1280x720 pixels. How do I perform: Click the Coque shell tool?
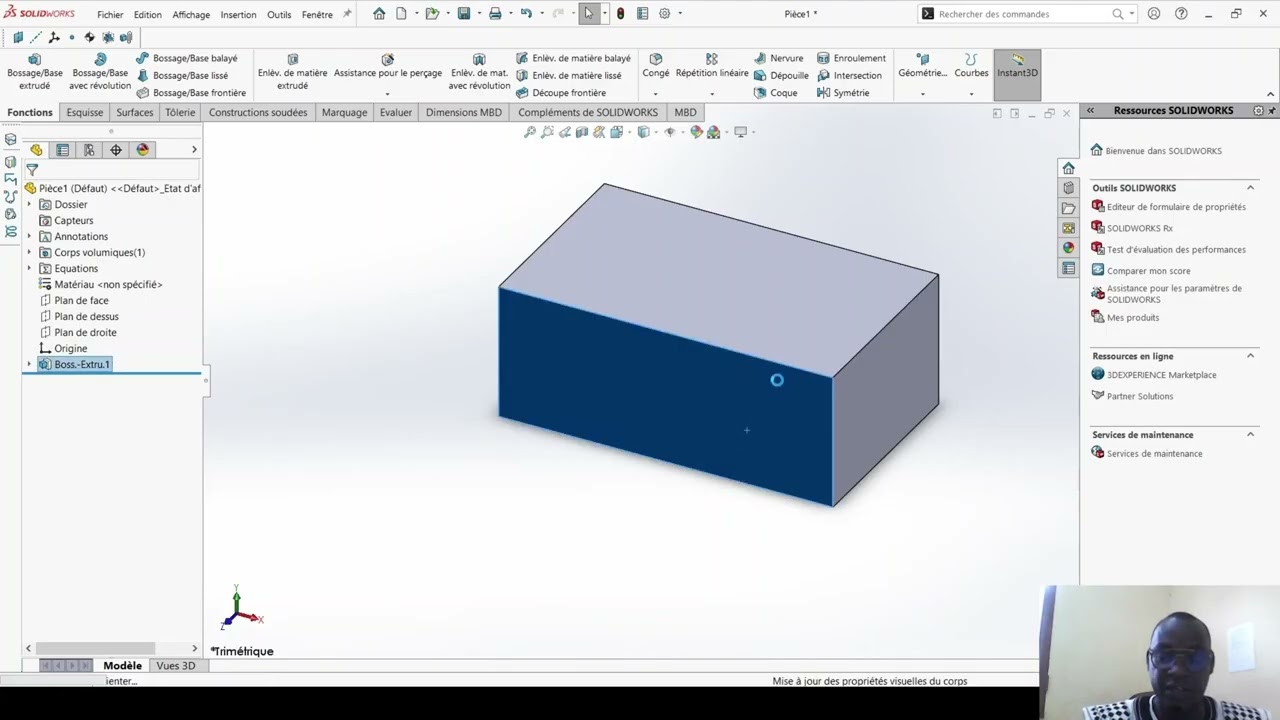[x=775, y=92]
